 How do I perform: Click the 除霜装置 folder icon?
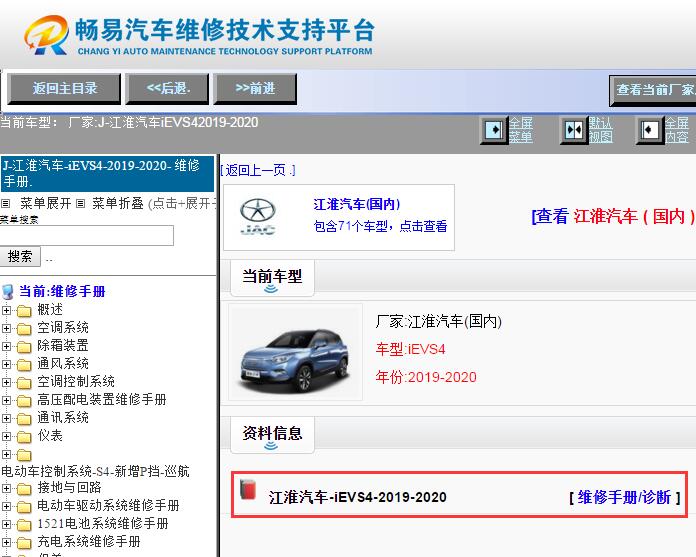point(24,346)
